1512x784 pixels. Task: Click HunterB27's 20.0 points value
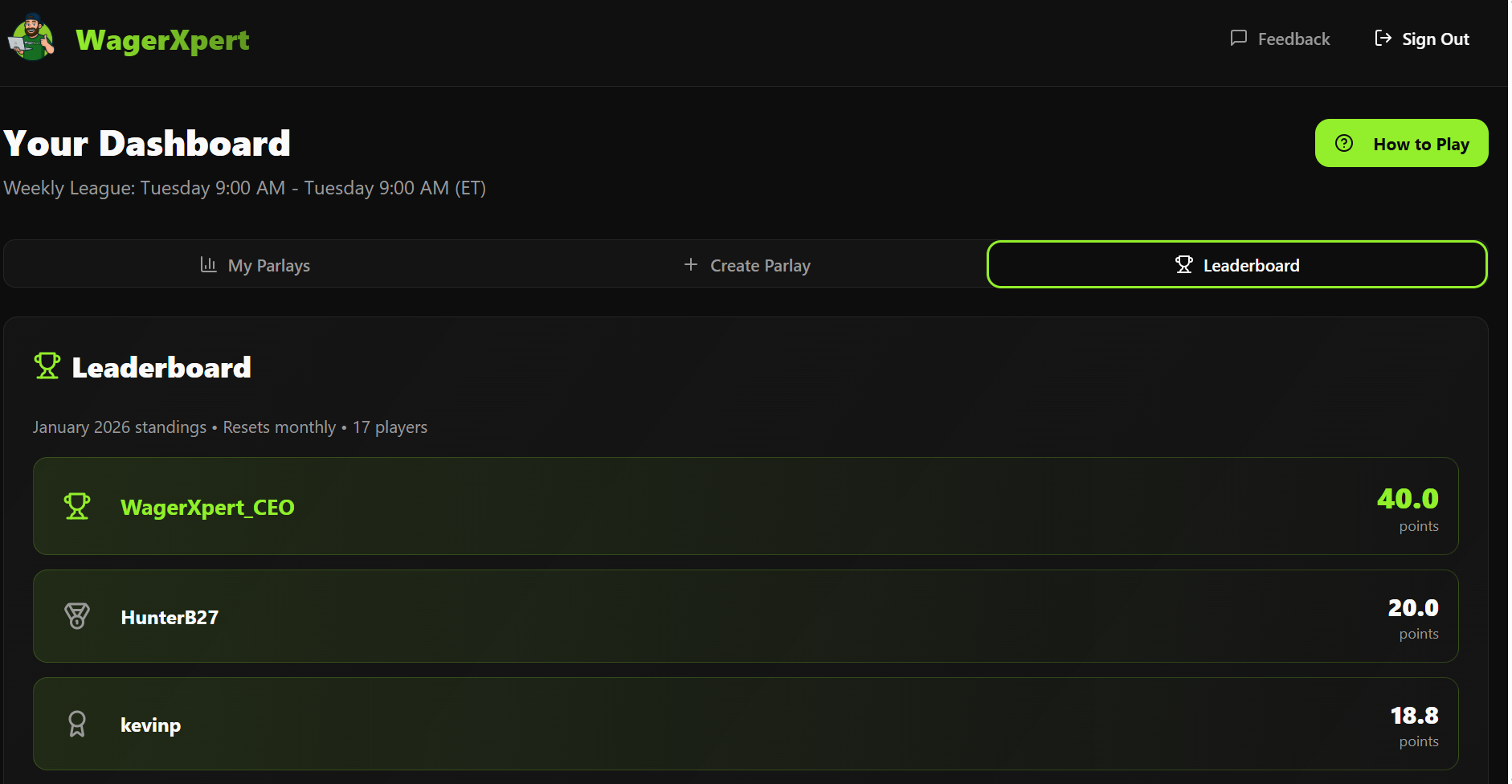[x=1413, y=607]
